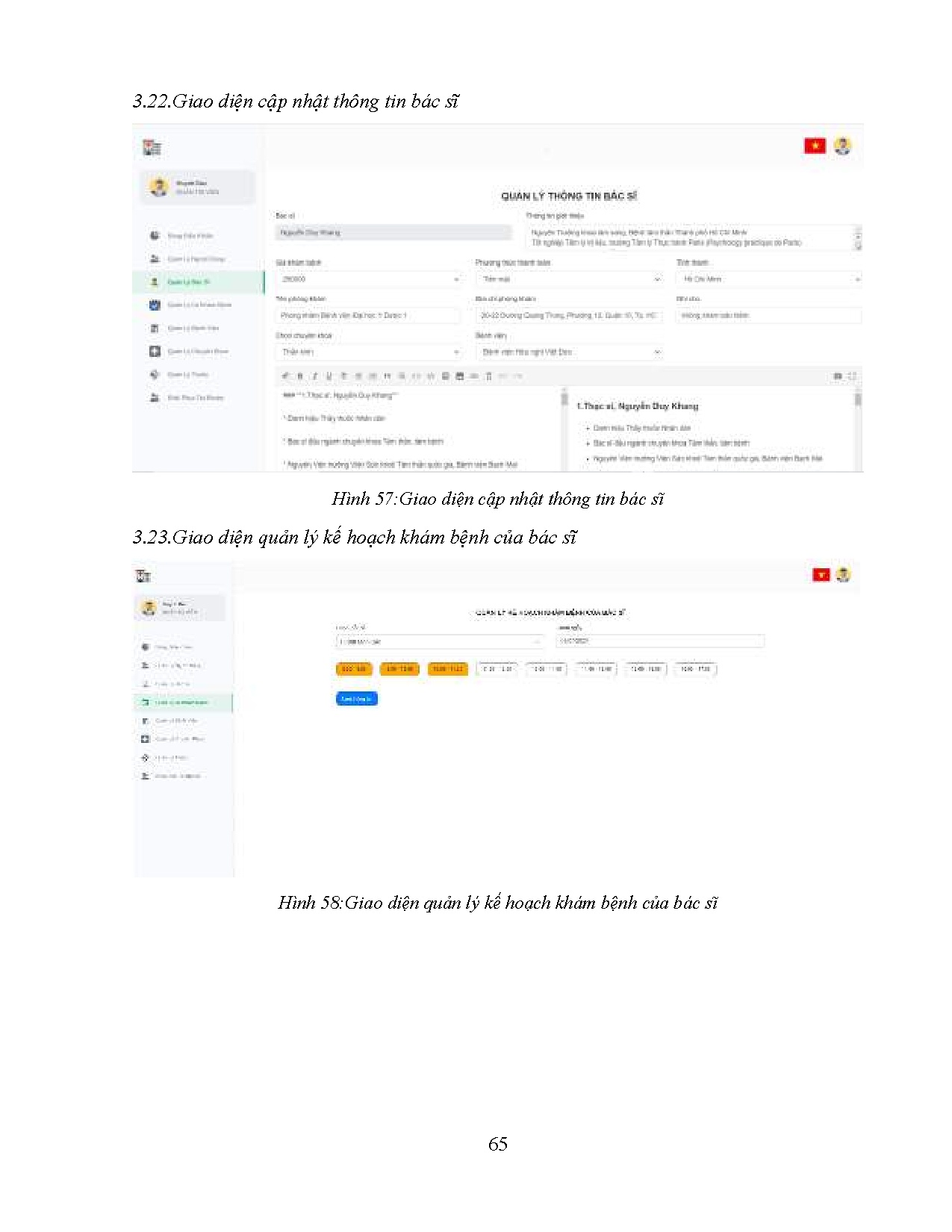Click admin profile card in doctor info sidebar

click(198, 187)
